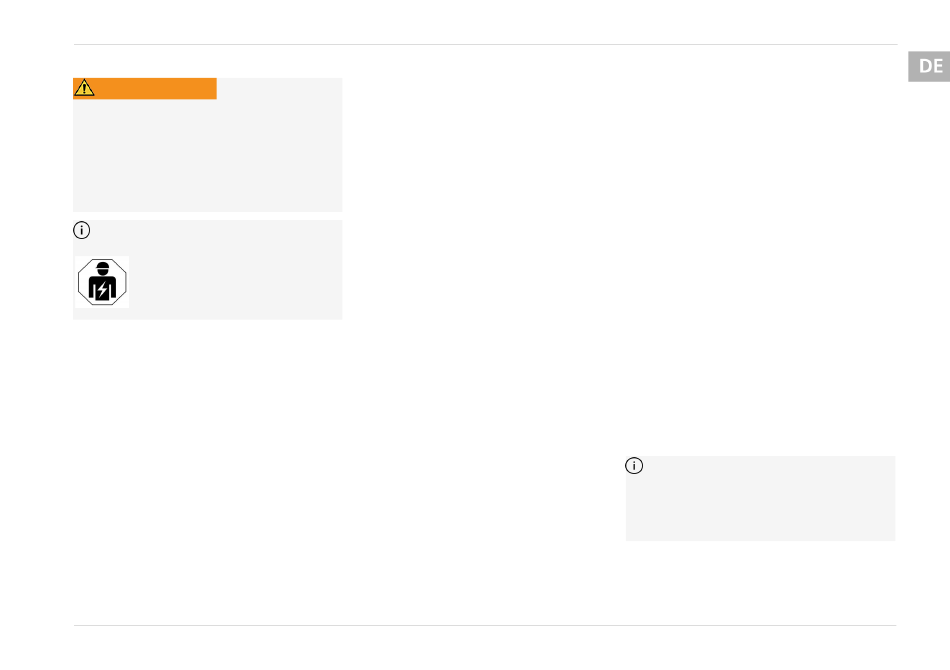Click gray area right of lower info icon

[x=769, y=466]
